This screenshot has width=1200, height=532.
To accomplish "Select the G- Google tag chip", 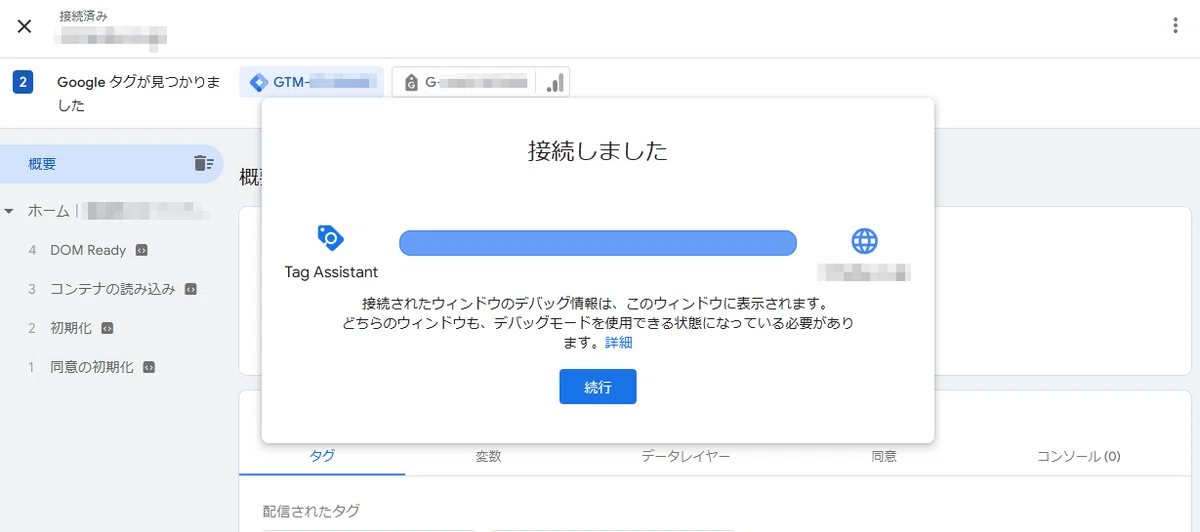I will coord(464,83).
